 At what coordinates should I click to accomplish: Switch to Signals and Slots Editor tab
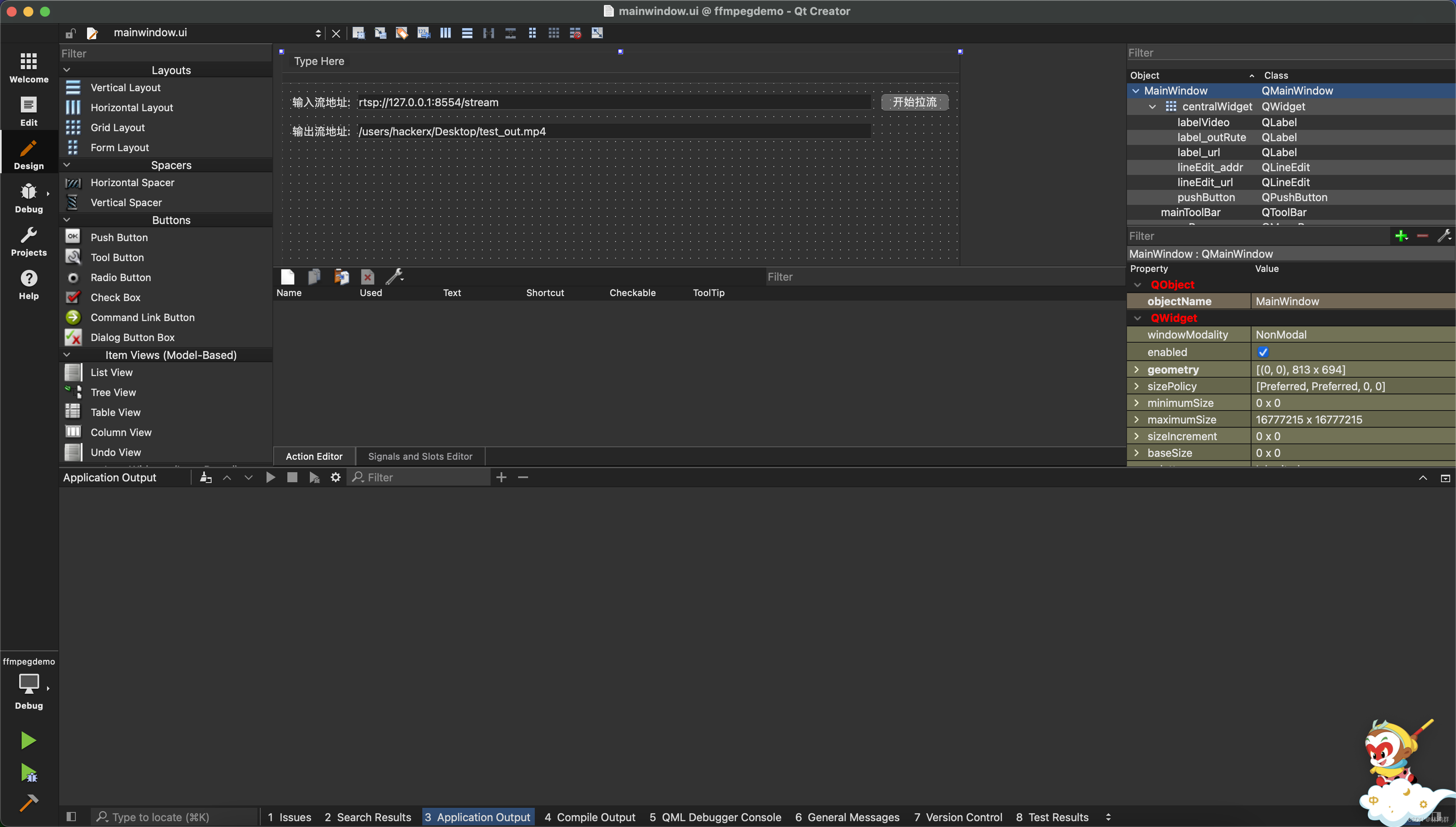[420, 456]
